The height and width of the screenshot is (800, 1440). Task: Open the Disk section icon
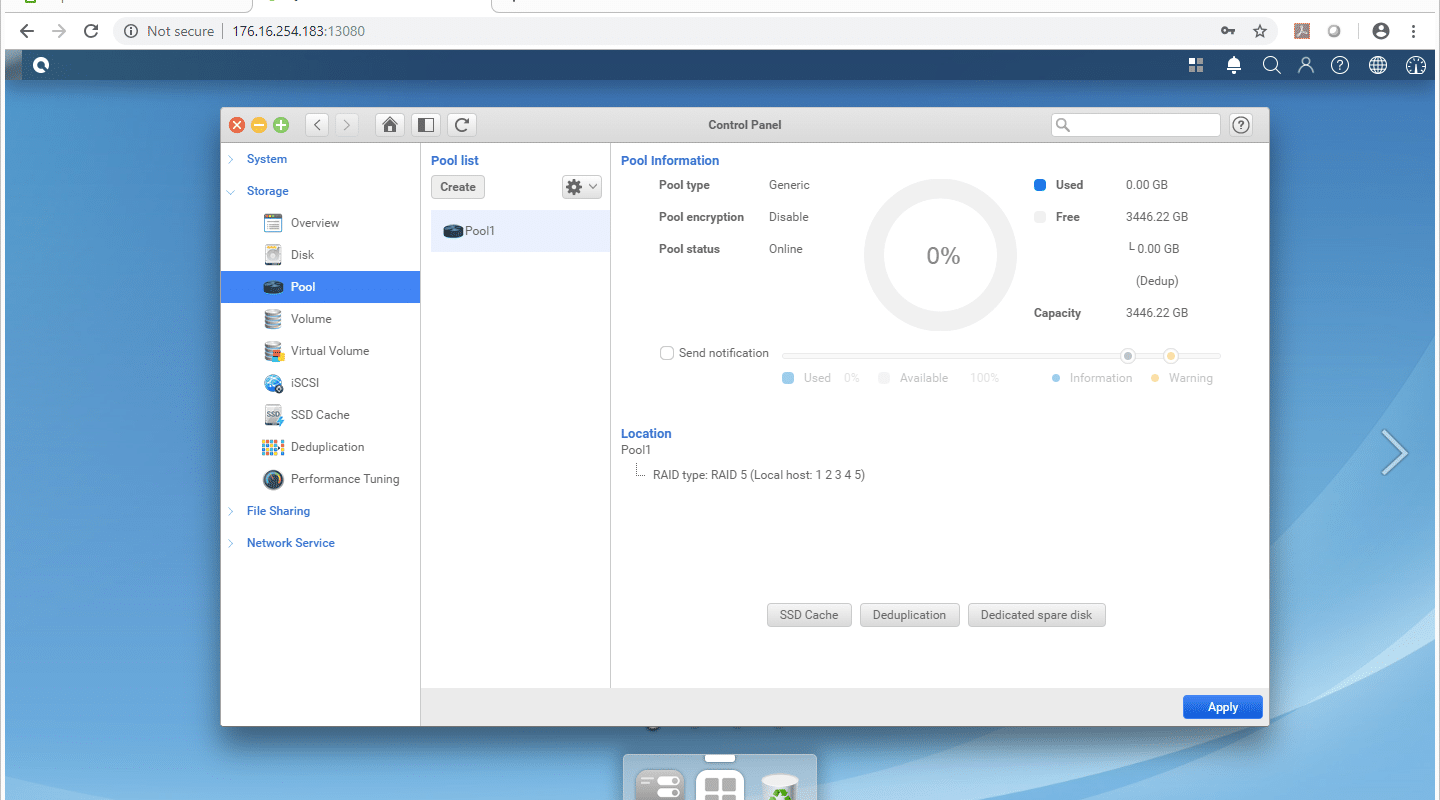point(273,255)
